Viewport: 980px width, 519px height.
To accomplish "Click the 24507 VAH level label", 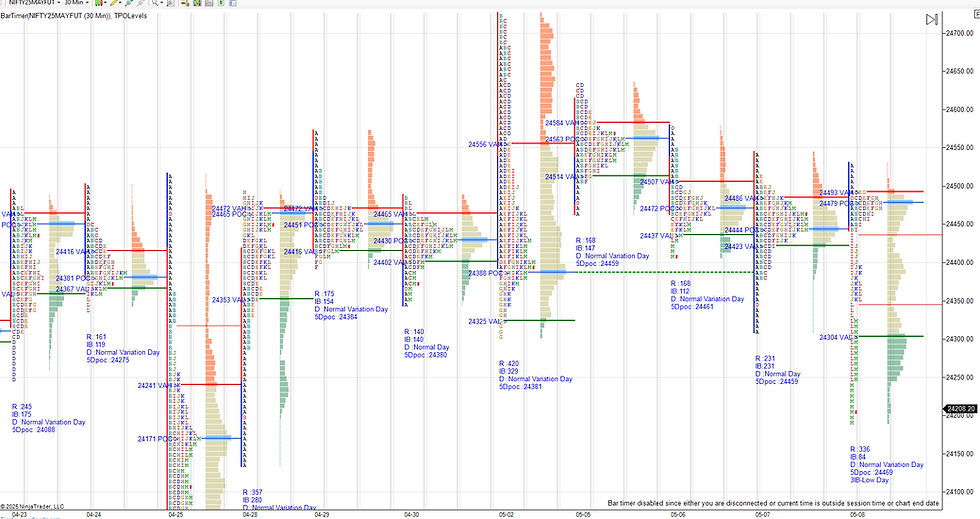I will pos(656,182).
